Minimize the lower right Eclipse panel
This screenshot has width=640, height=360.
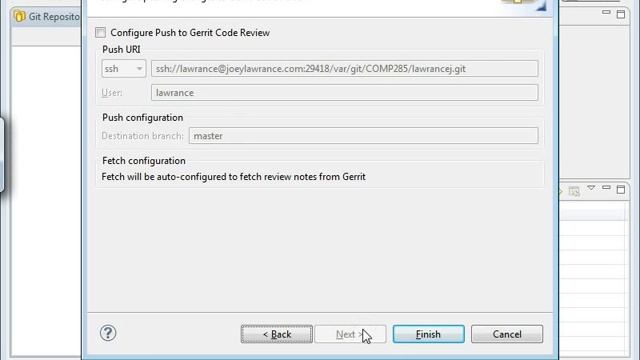click(x=606, y=188)
